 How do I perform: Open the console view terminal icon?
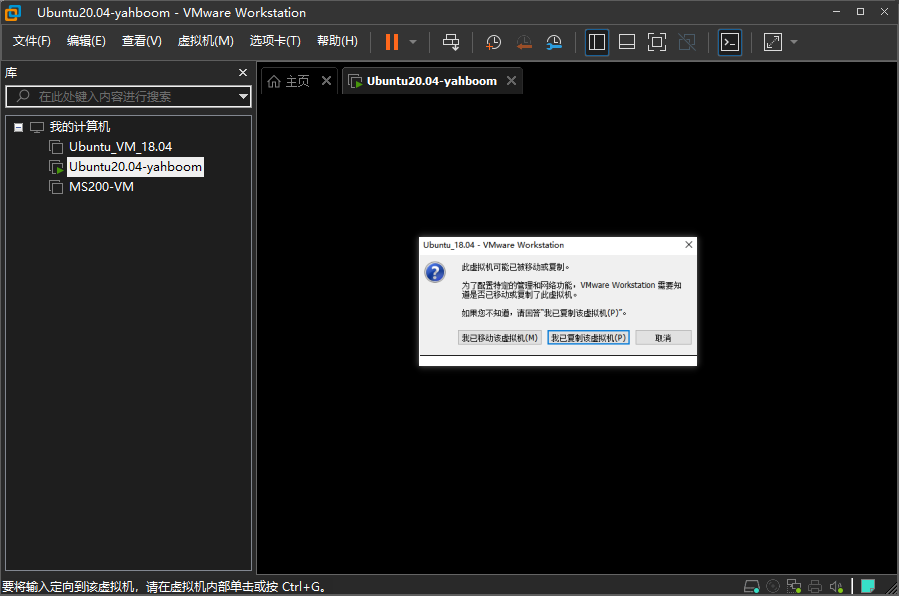coord(730,42)
